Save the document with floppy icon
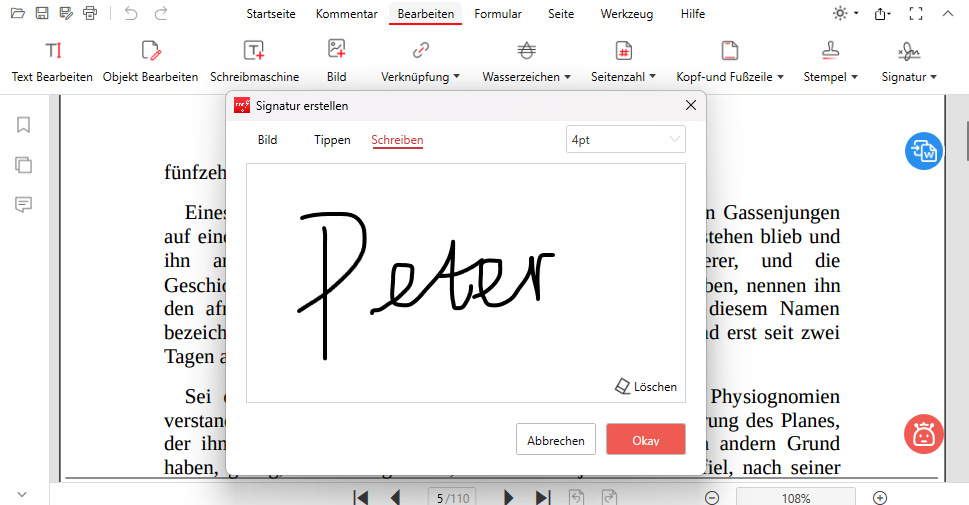 click(x=42, y=13)
